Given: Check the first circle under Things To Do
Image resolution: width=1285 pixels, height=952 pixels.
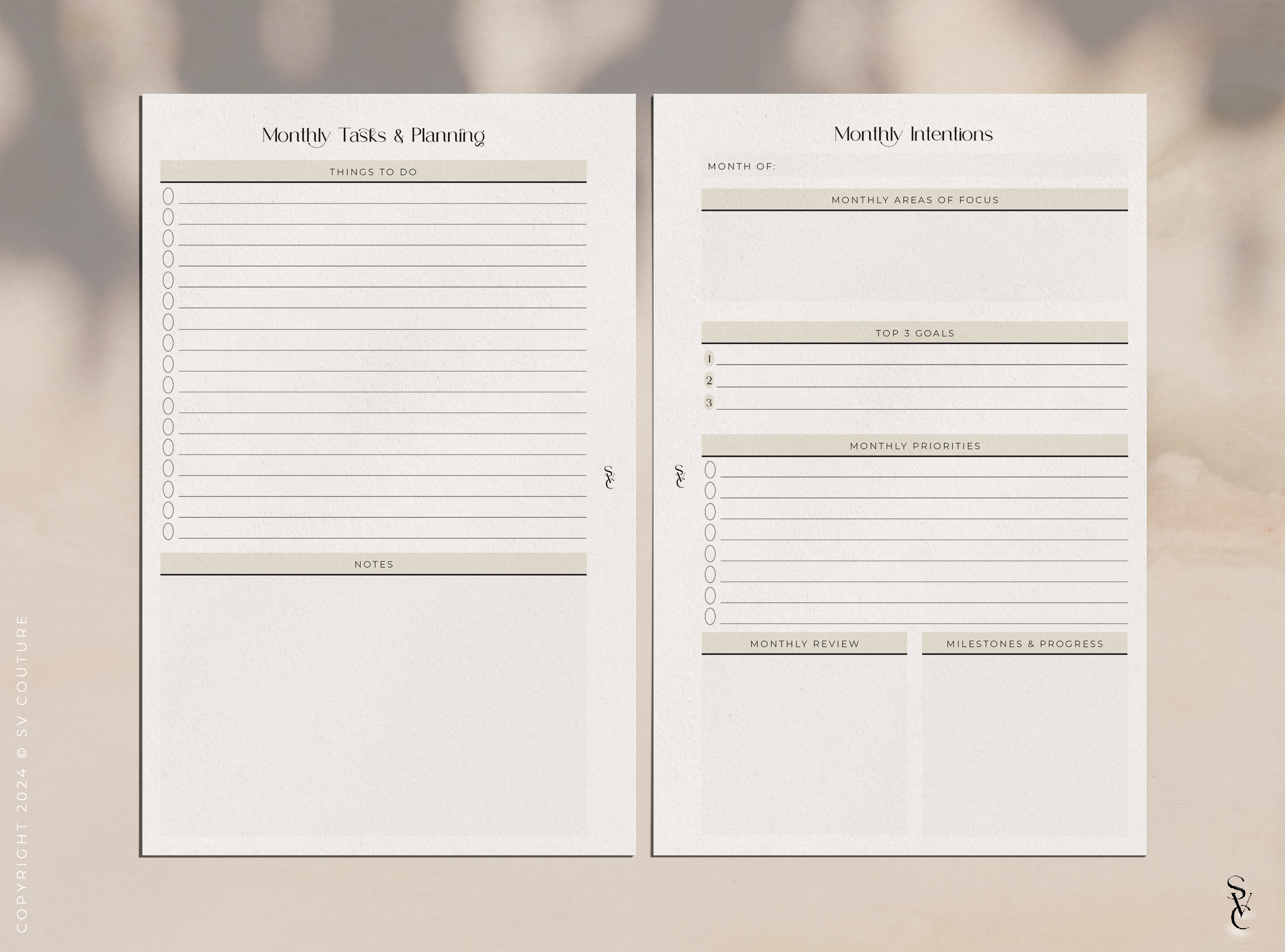Looking at the screenshot, I should pos(169,197).
